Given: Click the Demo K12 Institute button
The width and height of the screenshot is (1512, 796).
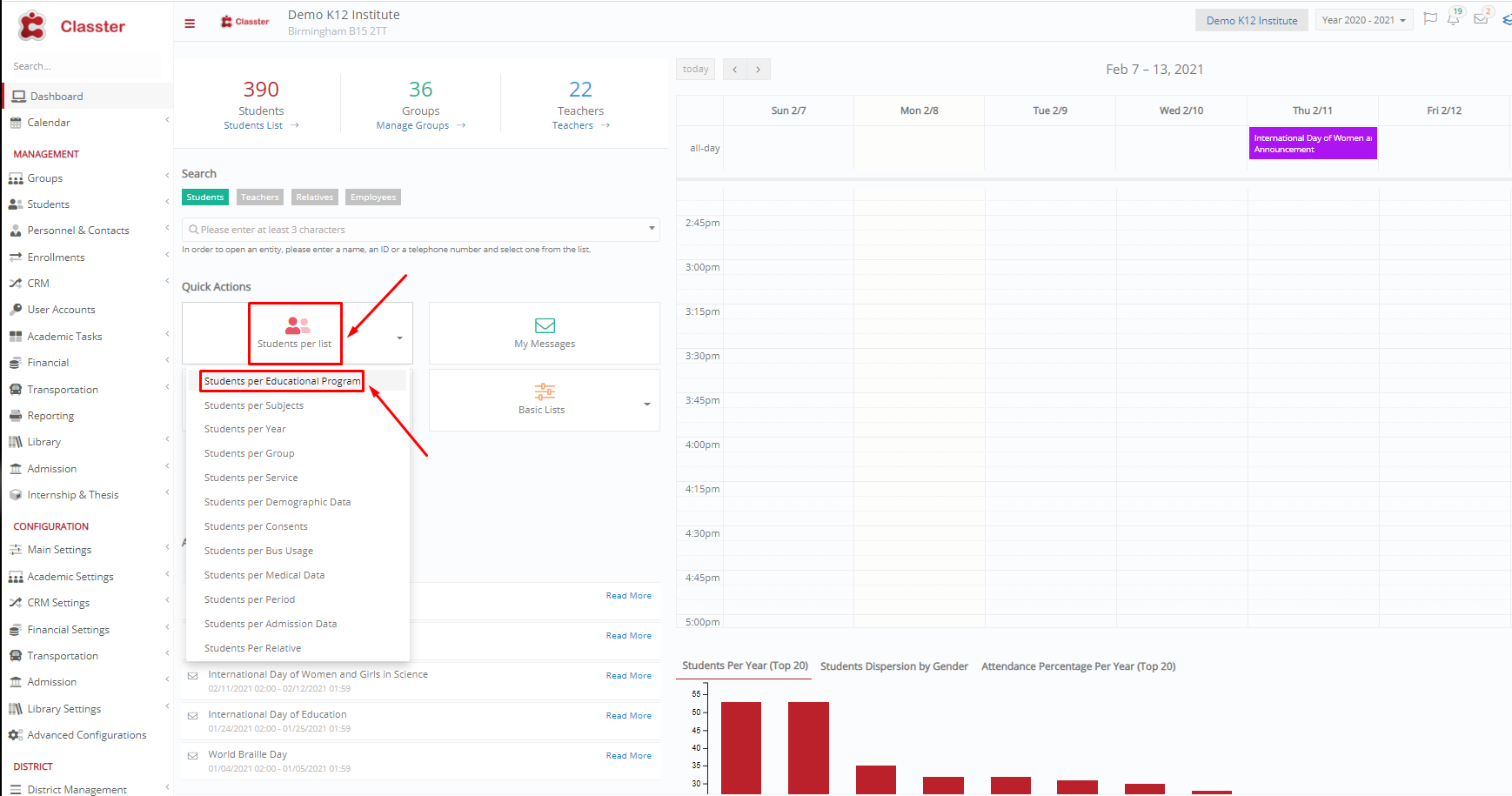Looking at the screenshot, I should click(x=1252, y=20).
